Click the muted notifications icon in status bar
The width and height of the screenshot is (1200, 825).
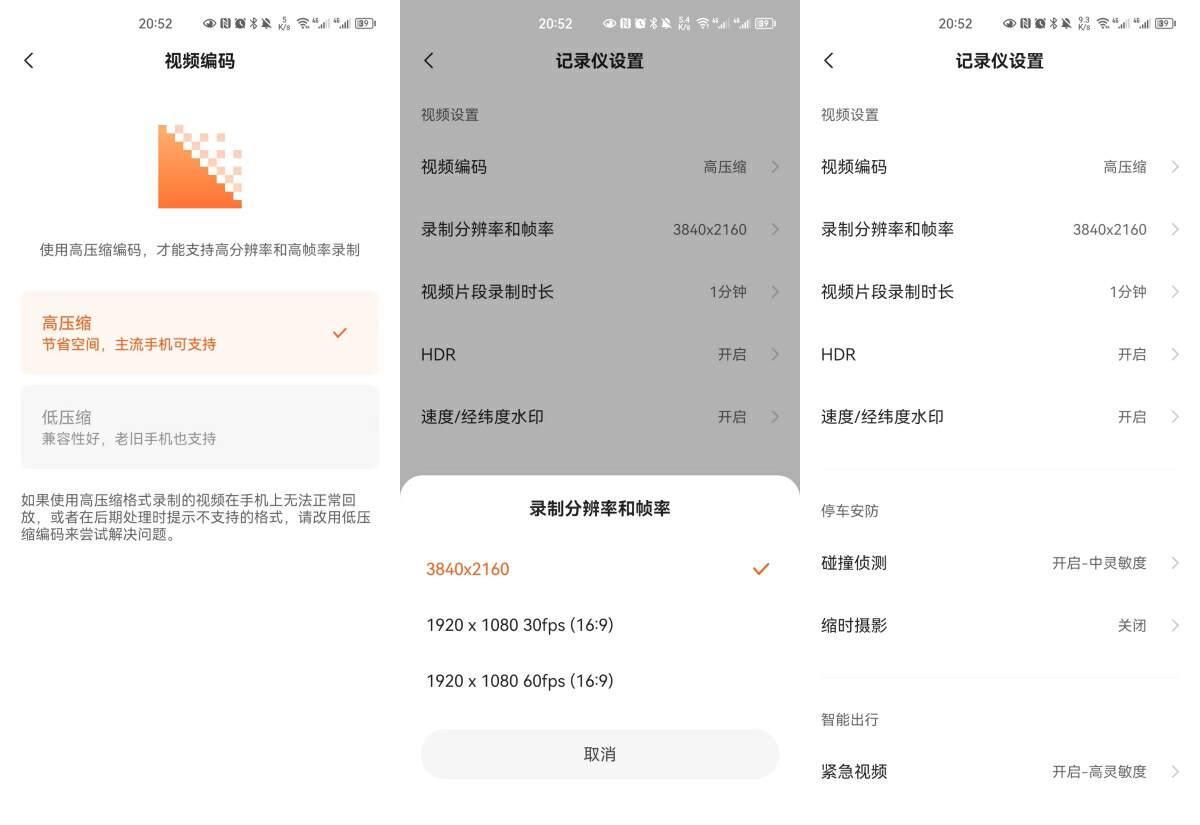(x=266, y=23)
